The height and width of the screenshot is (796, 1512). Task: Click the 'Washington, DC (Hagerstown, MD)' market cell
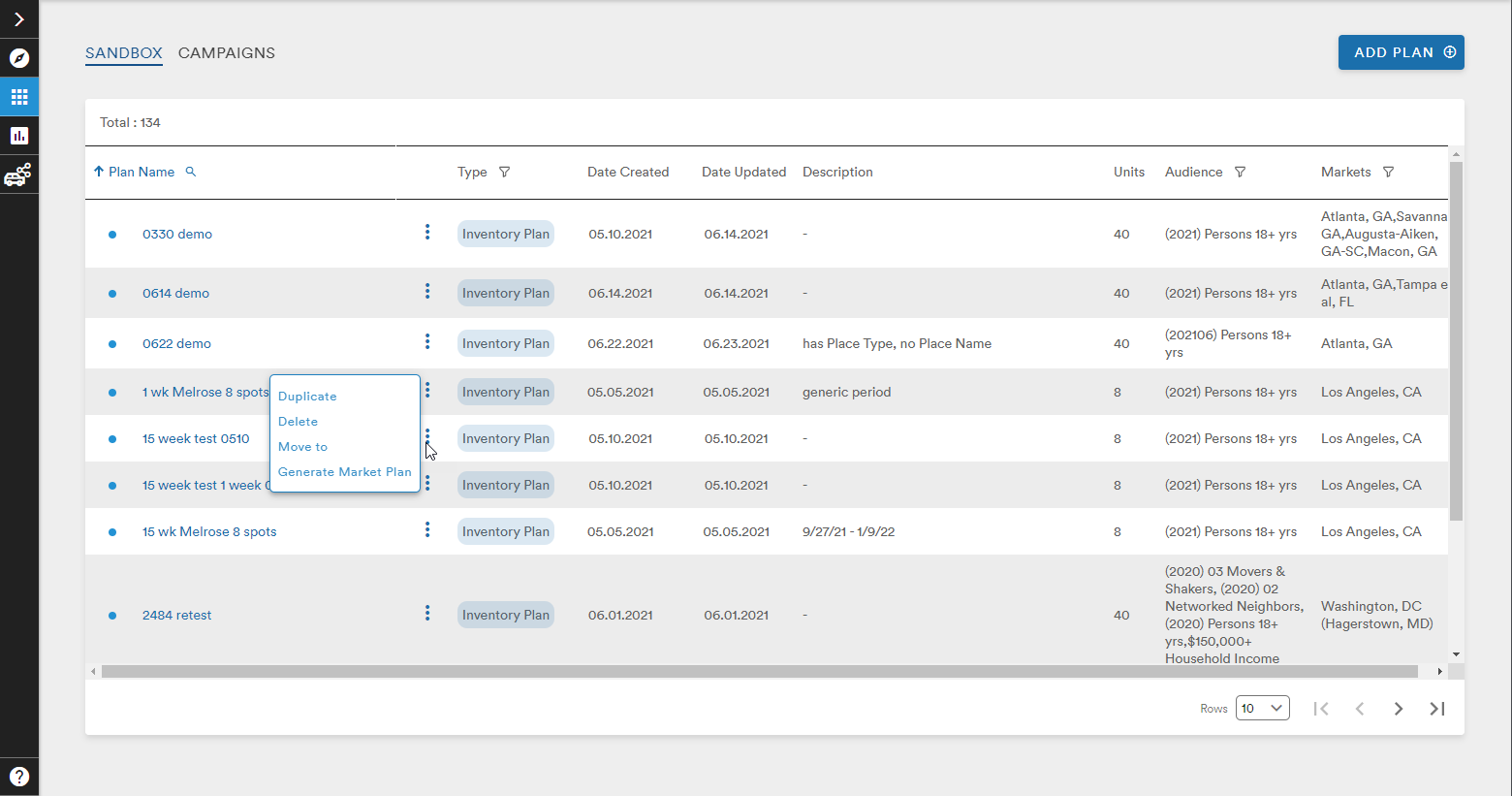pyautogui.click(x=1376, y=615)
